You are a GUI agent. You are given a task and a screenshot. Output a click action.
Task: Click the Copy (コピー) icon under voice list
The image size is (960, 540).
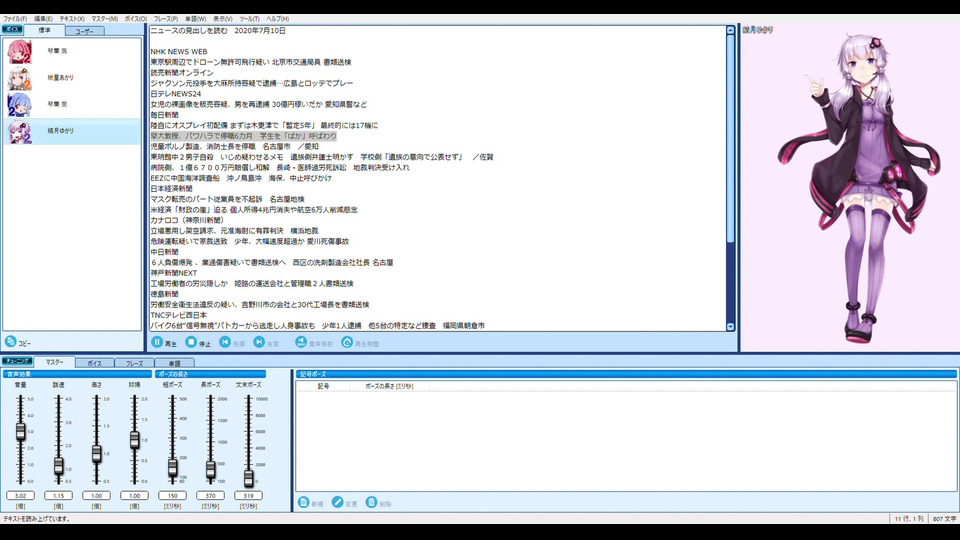(10, 342)
